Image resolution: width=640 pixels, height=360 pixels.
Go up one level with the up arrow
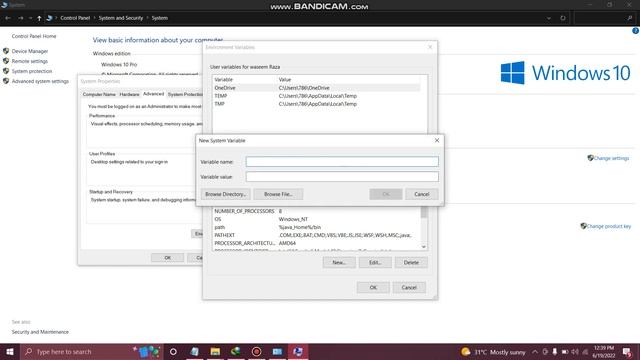[x=39, y=18]
